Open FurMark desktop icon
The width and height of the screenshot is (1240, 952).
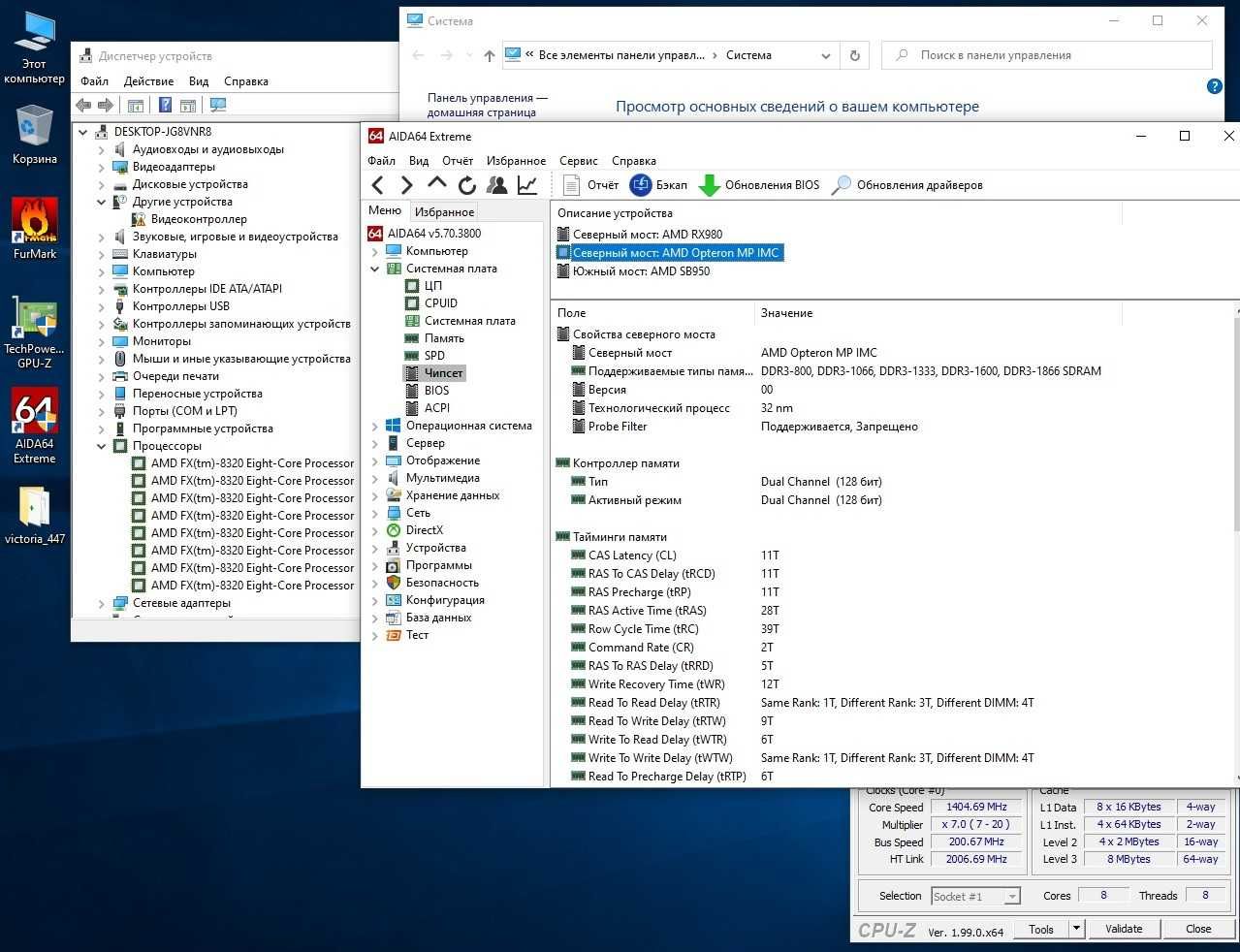click(35, 229)
